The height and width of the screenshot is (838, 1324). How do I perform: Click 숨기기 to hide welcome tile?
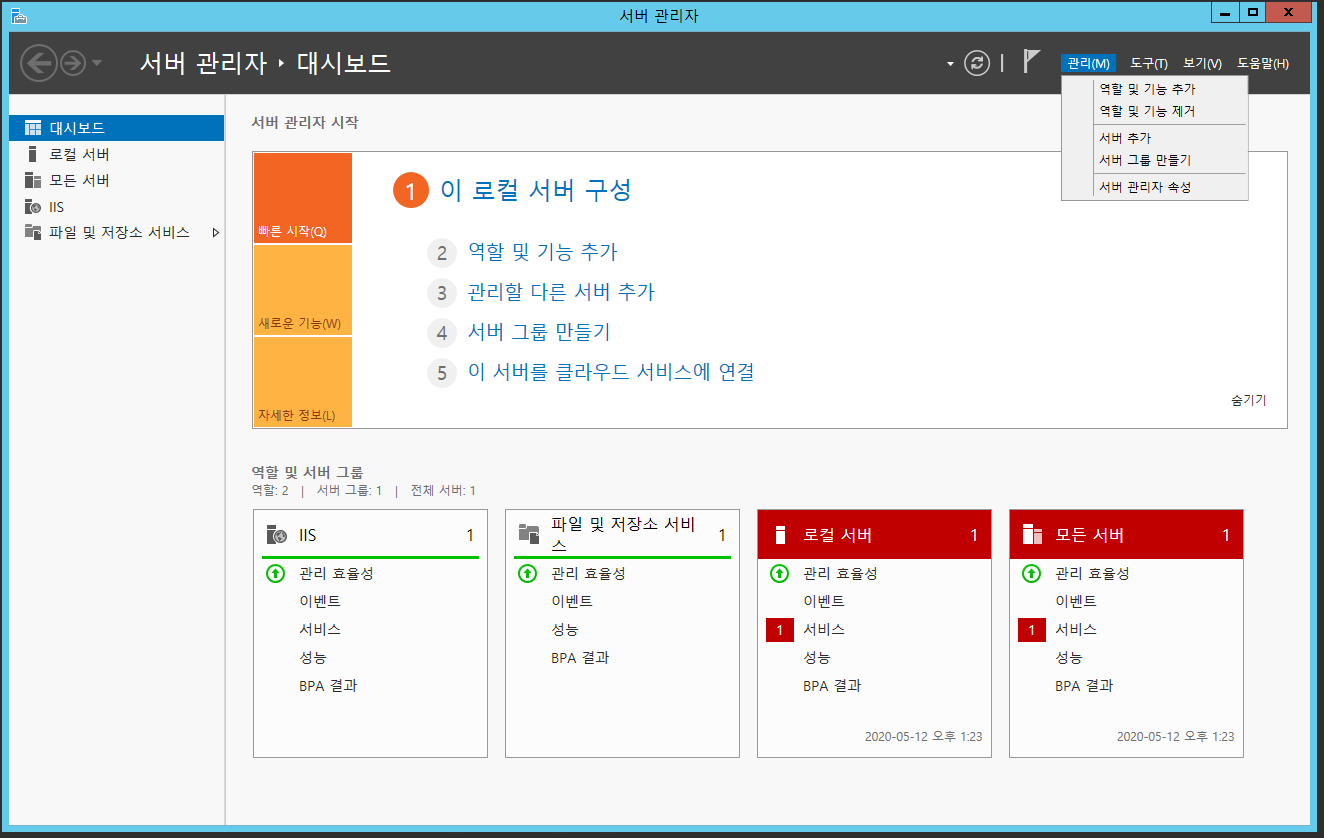[1249, 400]
